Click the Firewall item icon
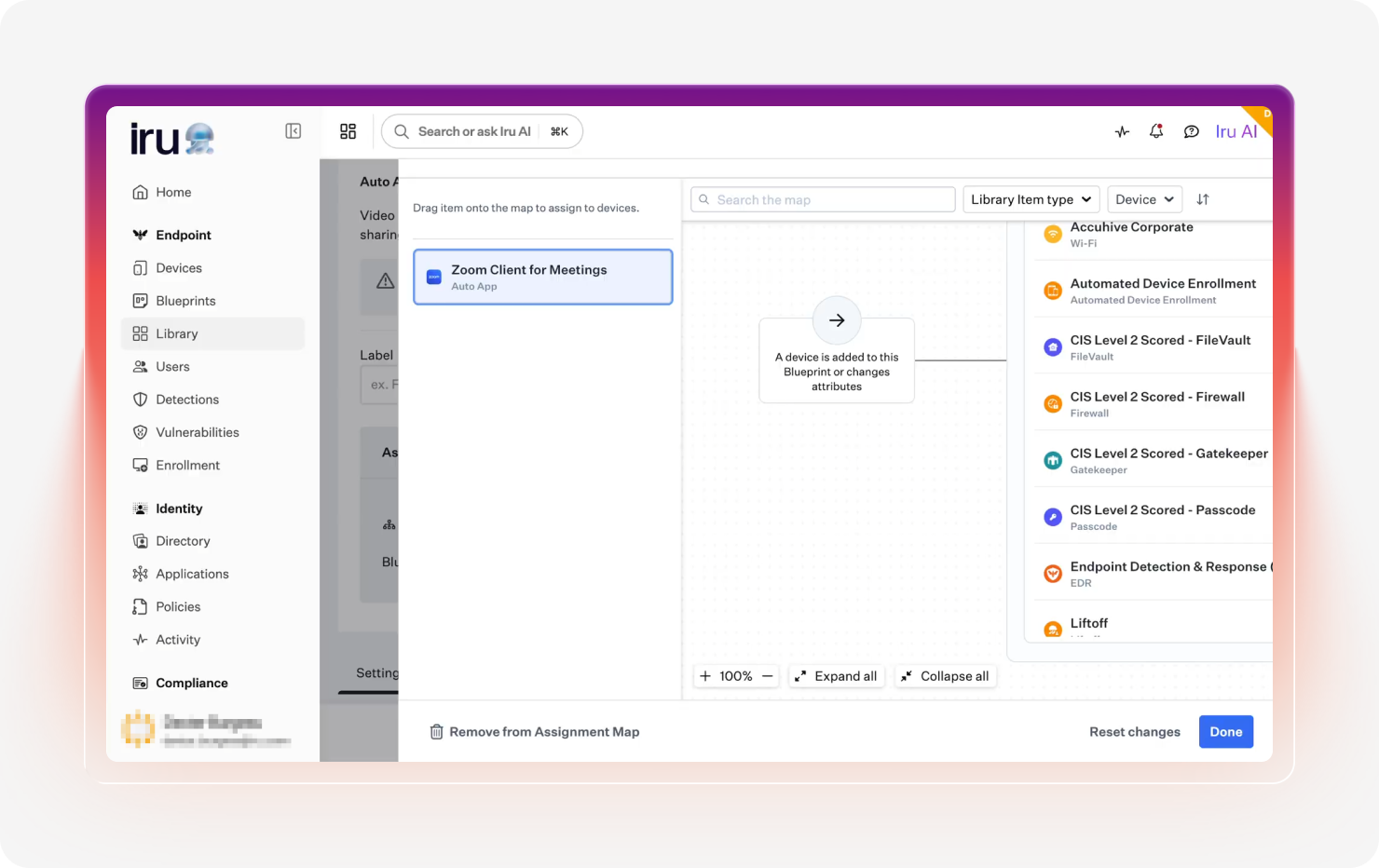This screenshot has width=1379, height=868. [1053, 404]
